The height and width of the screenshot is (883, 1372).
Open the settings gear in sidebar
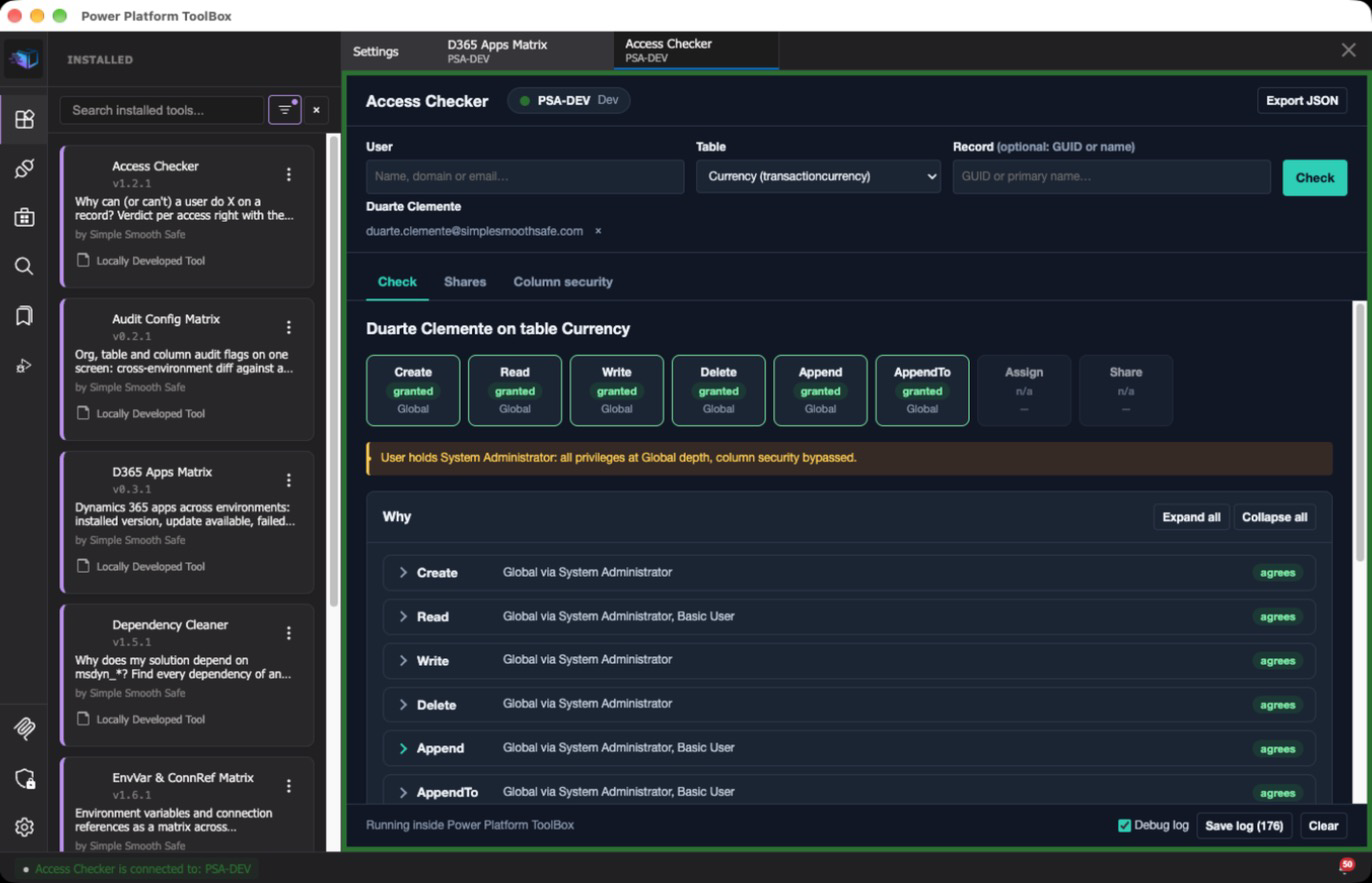pyautogui.click(x=24, y=827)
